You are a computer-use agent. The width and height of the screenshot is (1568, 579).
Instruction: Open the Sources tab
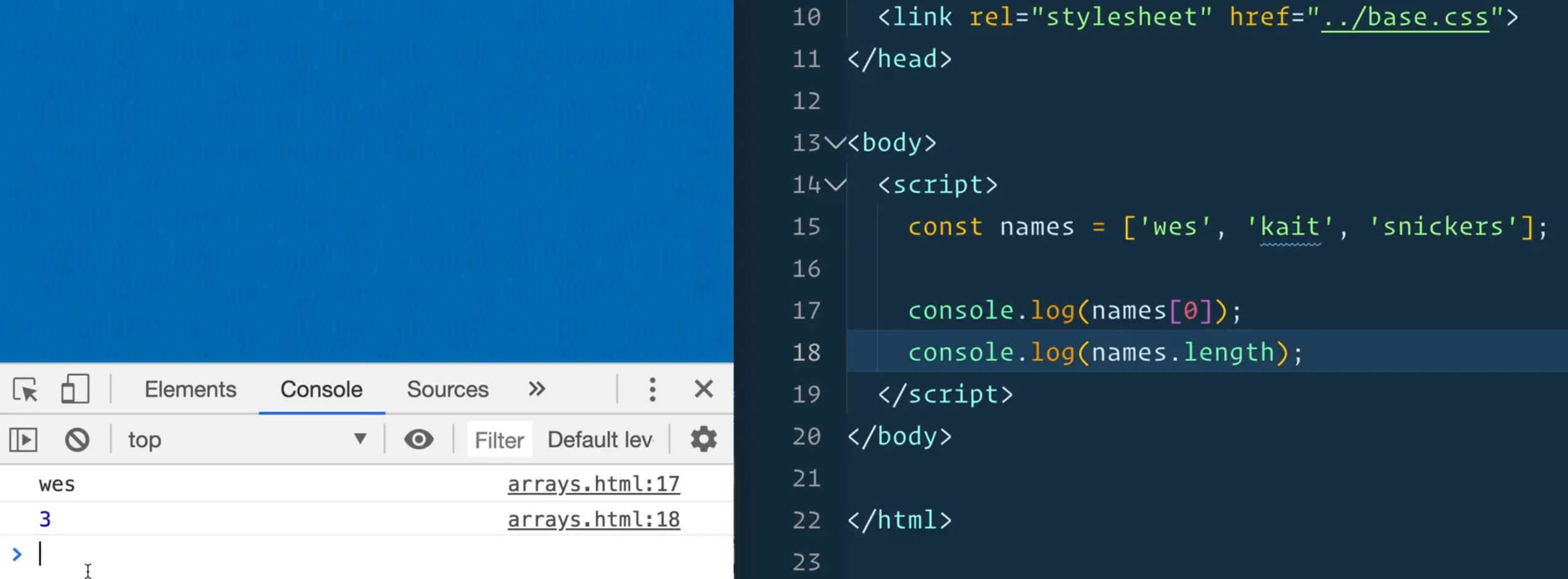coord(447,390)
